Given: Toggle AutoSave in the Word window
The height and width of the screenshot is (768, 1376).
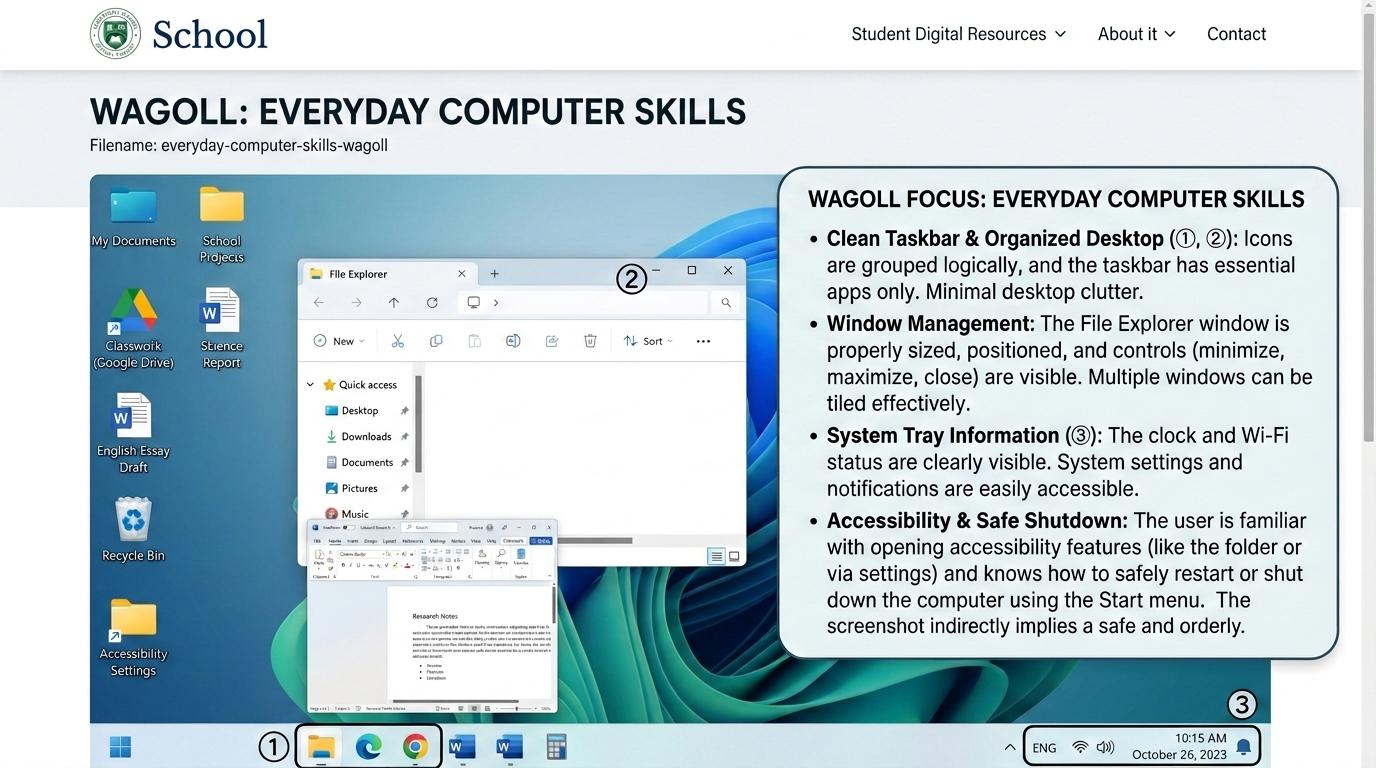Looking at the screenshot, I should (x=349, y=527).
